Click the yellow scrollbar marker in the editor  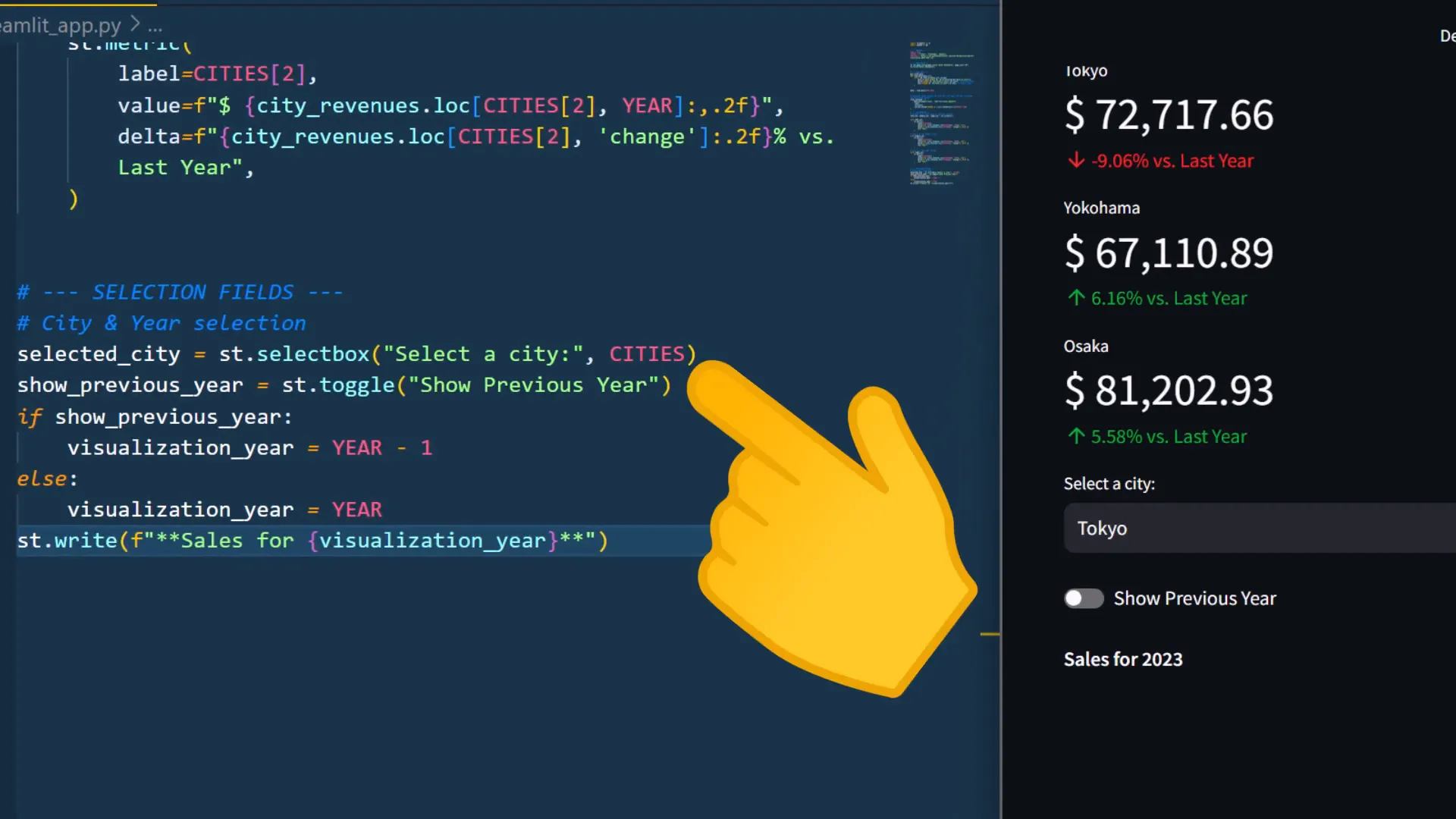(x=990, y=633)
